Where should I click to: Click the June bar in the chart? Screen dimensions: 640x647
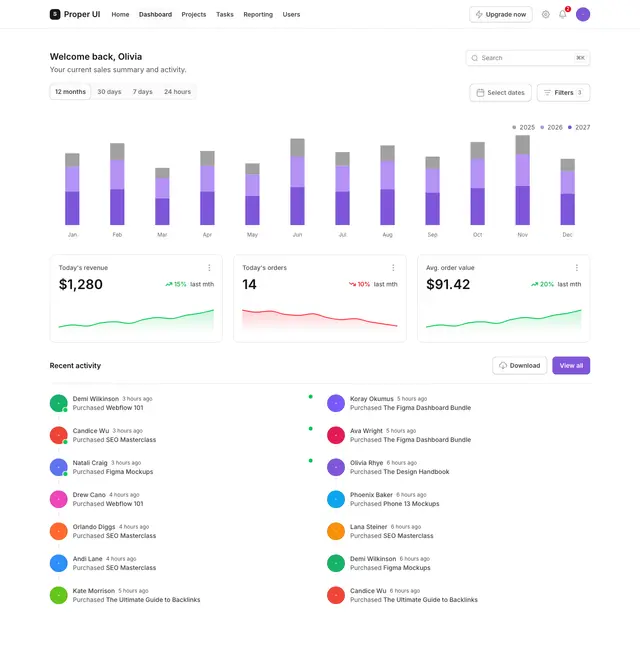297,182
